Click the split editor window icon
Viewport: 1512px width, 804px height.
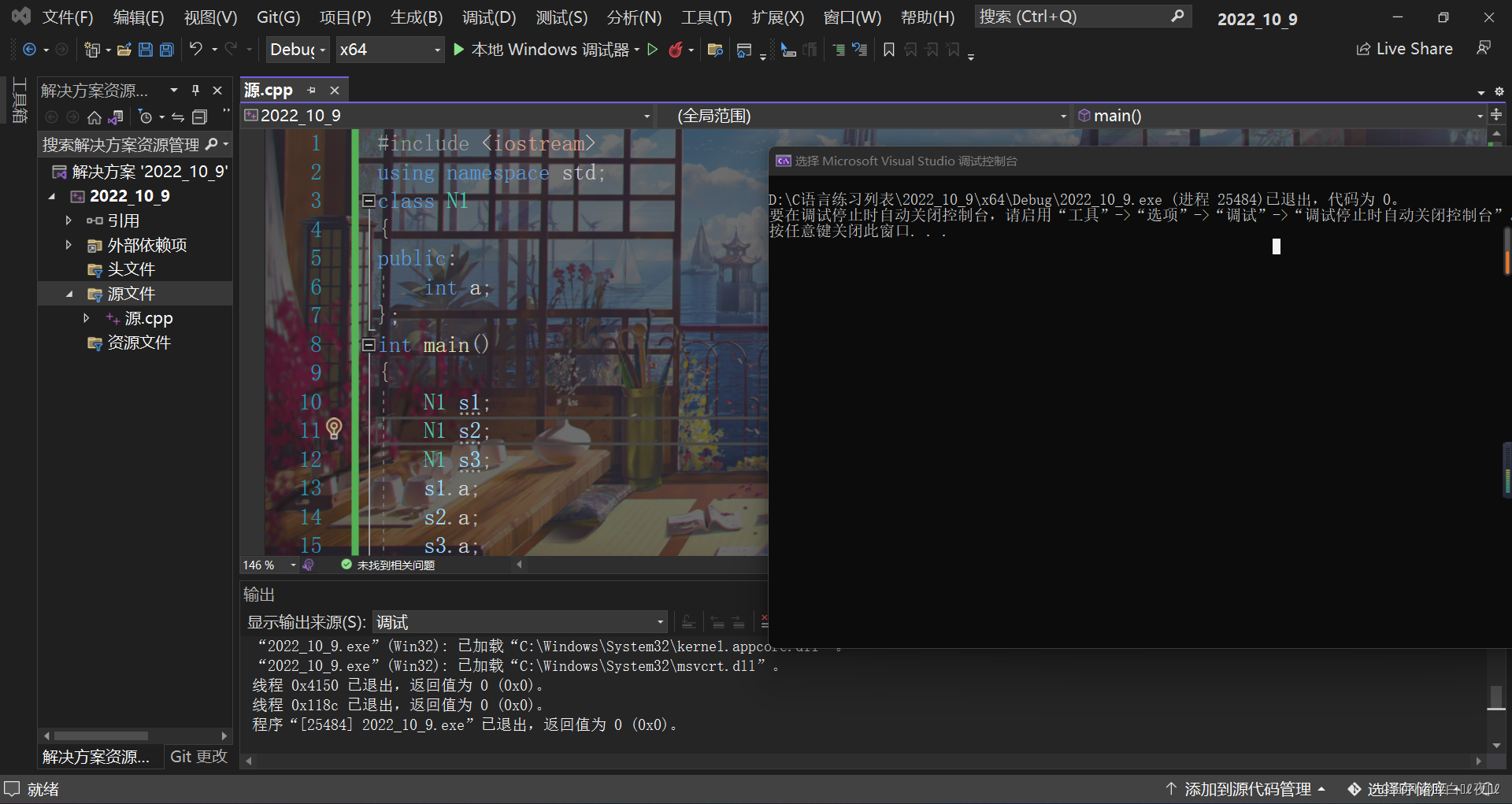[1497, 115]
